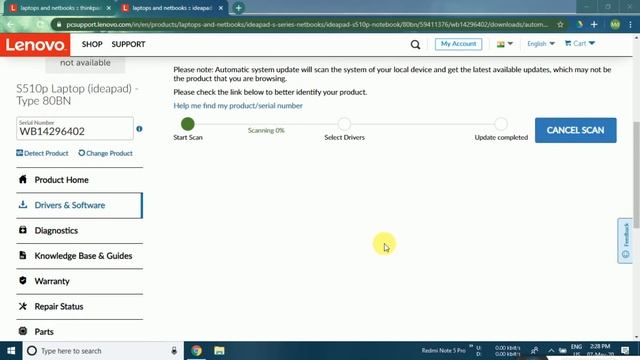Bookmark this page with the star icon
The width and height of the screenshot is (640, 360).
click(x=560, y=24)
